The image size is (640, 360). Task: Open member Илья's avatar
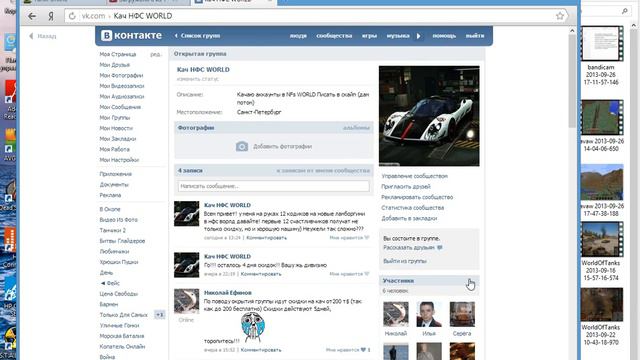[429, 314]
